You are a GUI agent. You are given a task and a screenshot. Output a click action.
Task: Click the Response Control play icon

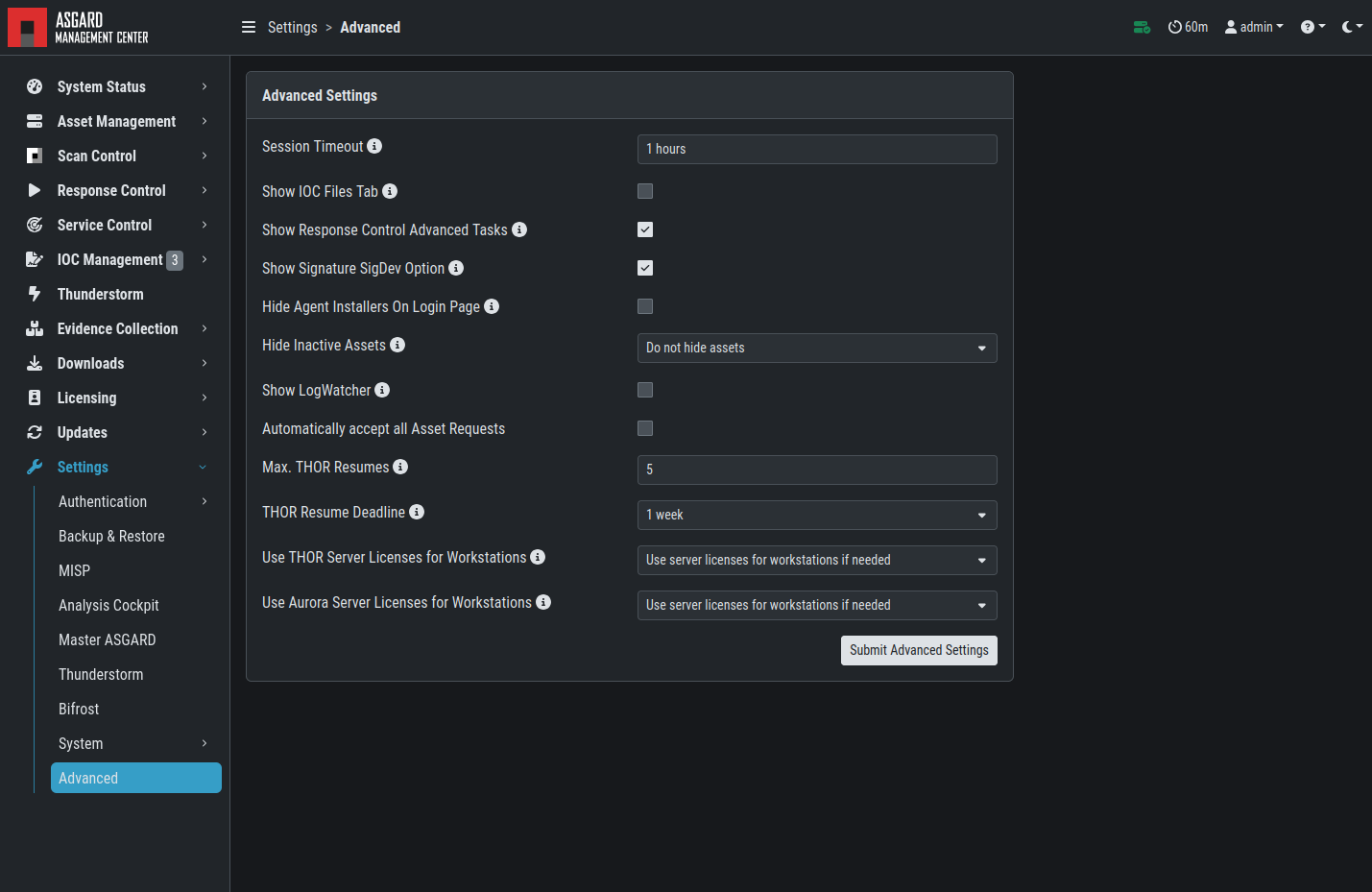(35, 190)
